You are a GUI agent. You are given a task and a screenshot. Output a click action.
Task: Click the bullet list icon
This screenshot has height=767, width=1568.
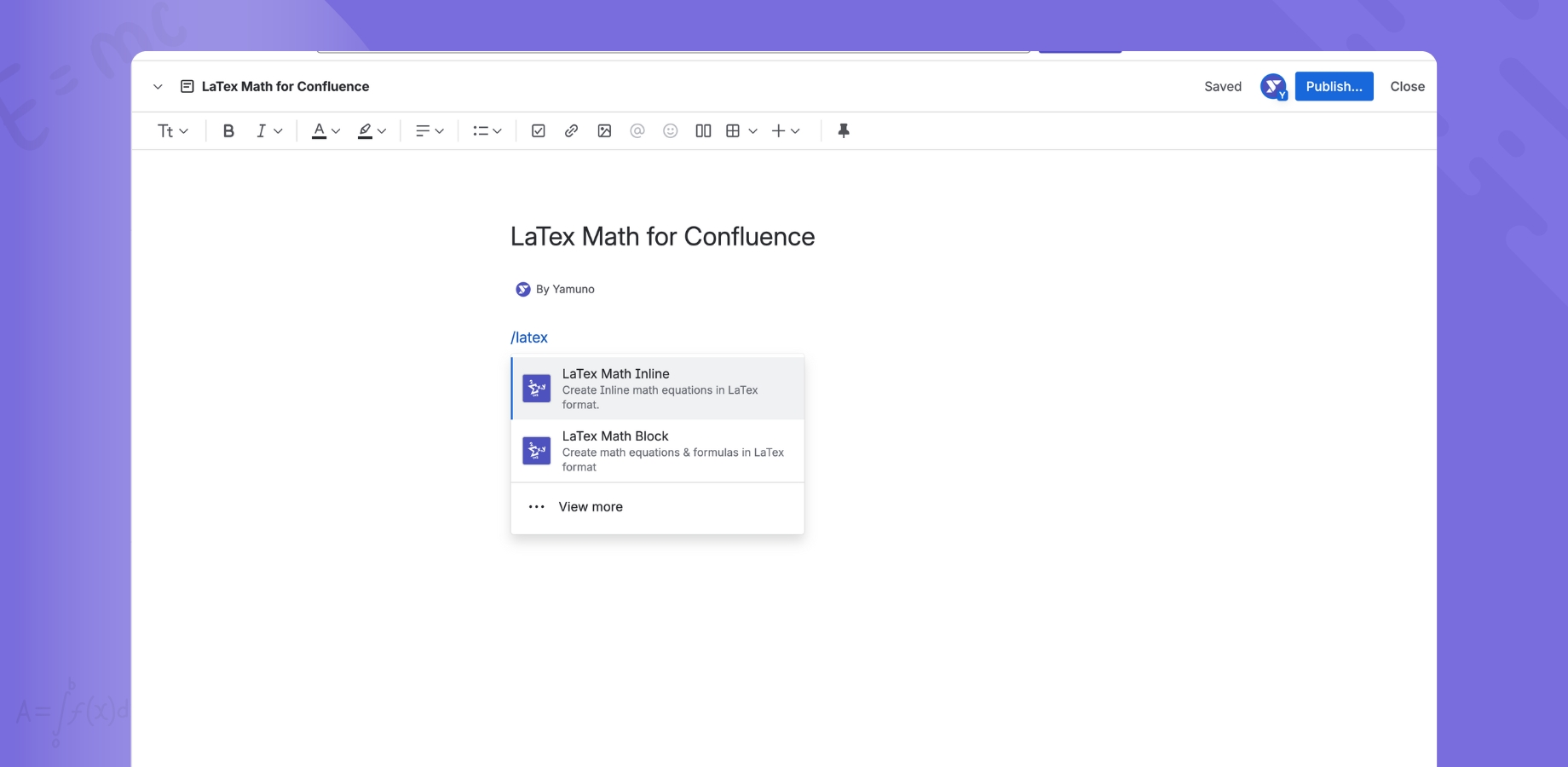481,131
